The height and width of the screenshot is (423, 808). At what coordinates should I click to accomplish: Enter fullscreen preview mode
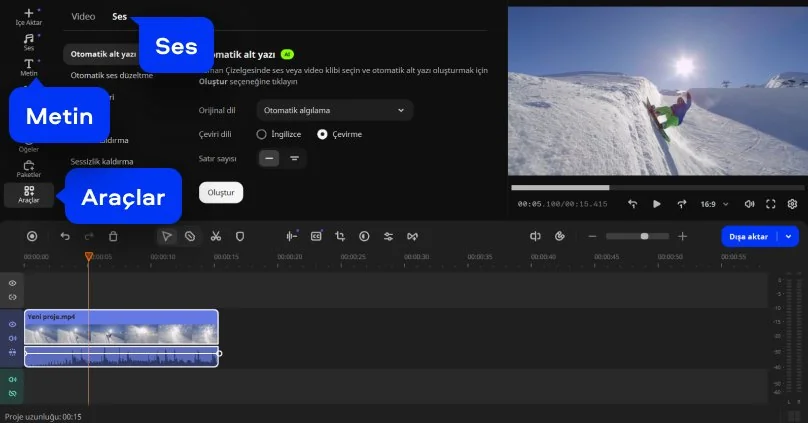(x=771, y=204)
